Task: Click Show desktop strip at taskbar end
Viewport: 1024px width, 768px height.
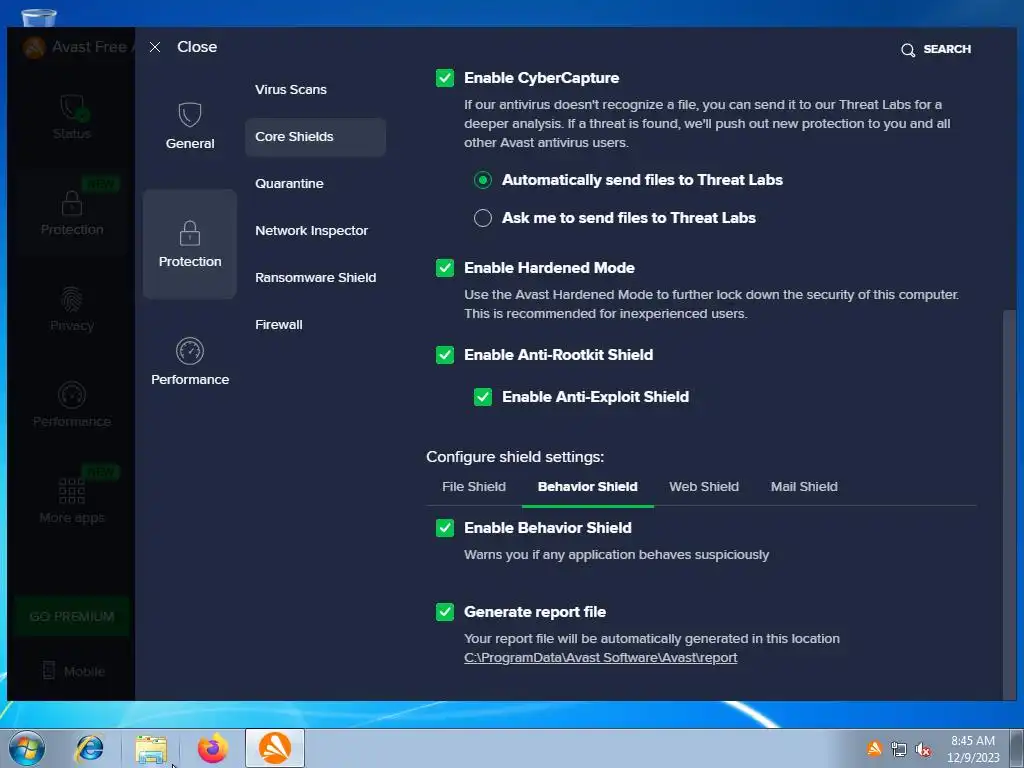Action: point(1018,748)
